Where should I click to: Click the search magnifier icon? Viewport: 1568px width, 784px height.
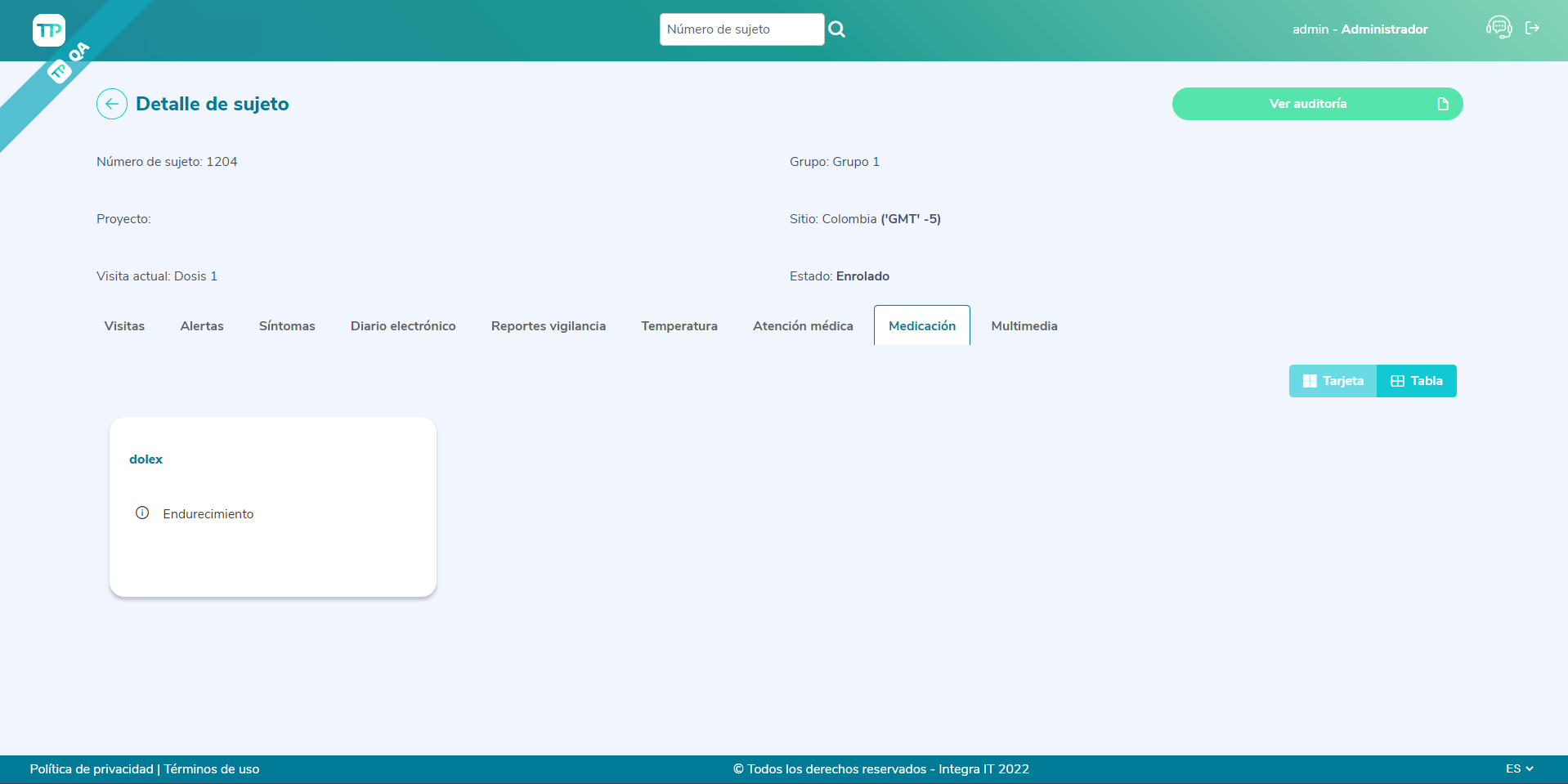click(x=836, y=29)
